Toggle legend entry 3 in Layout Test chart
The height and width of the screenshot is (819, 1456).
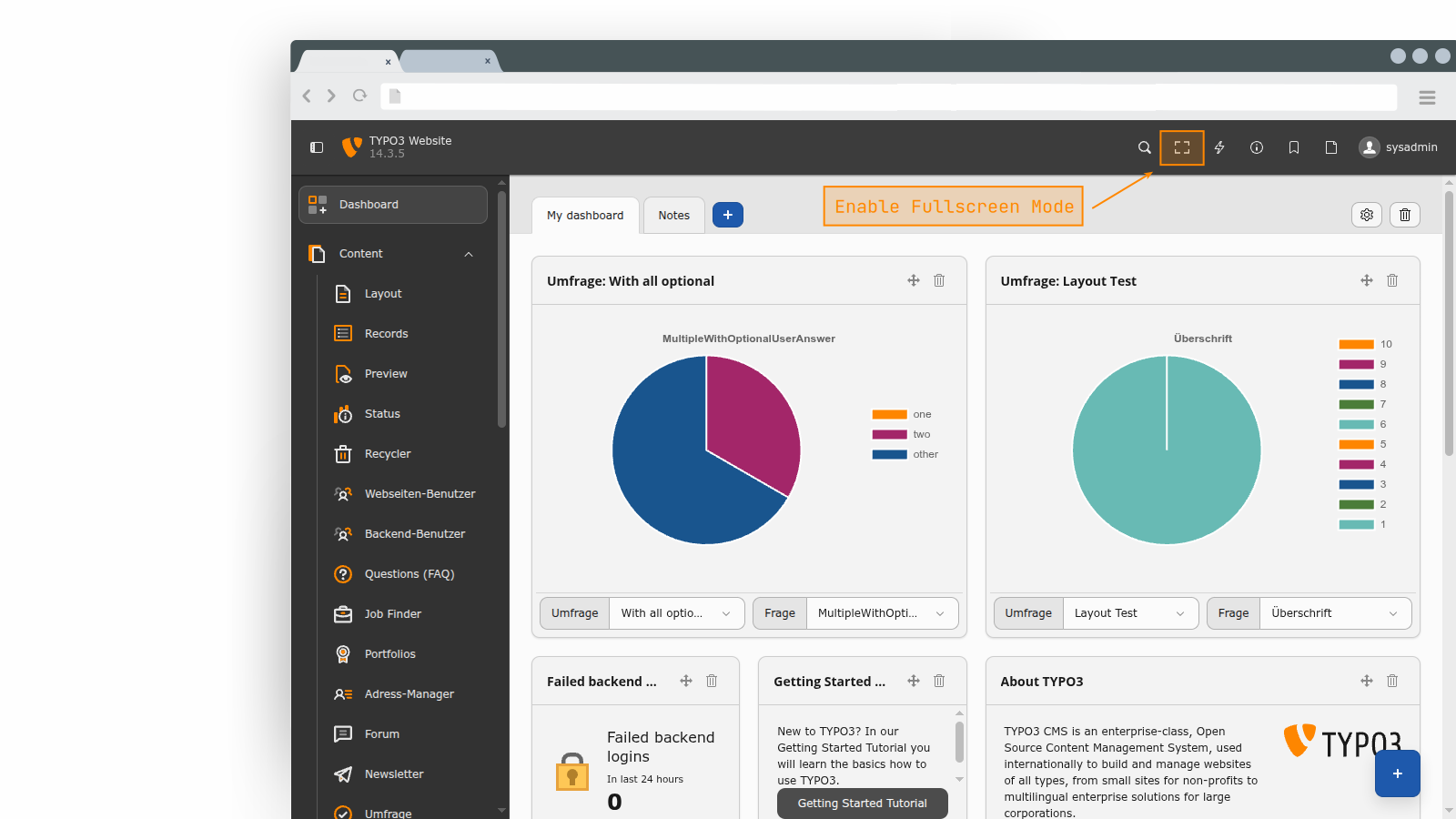point(1363,485)
